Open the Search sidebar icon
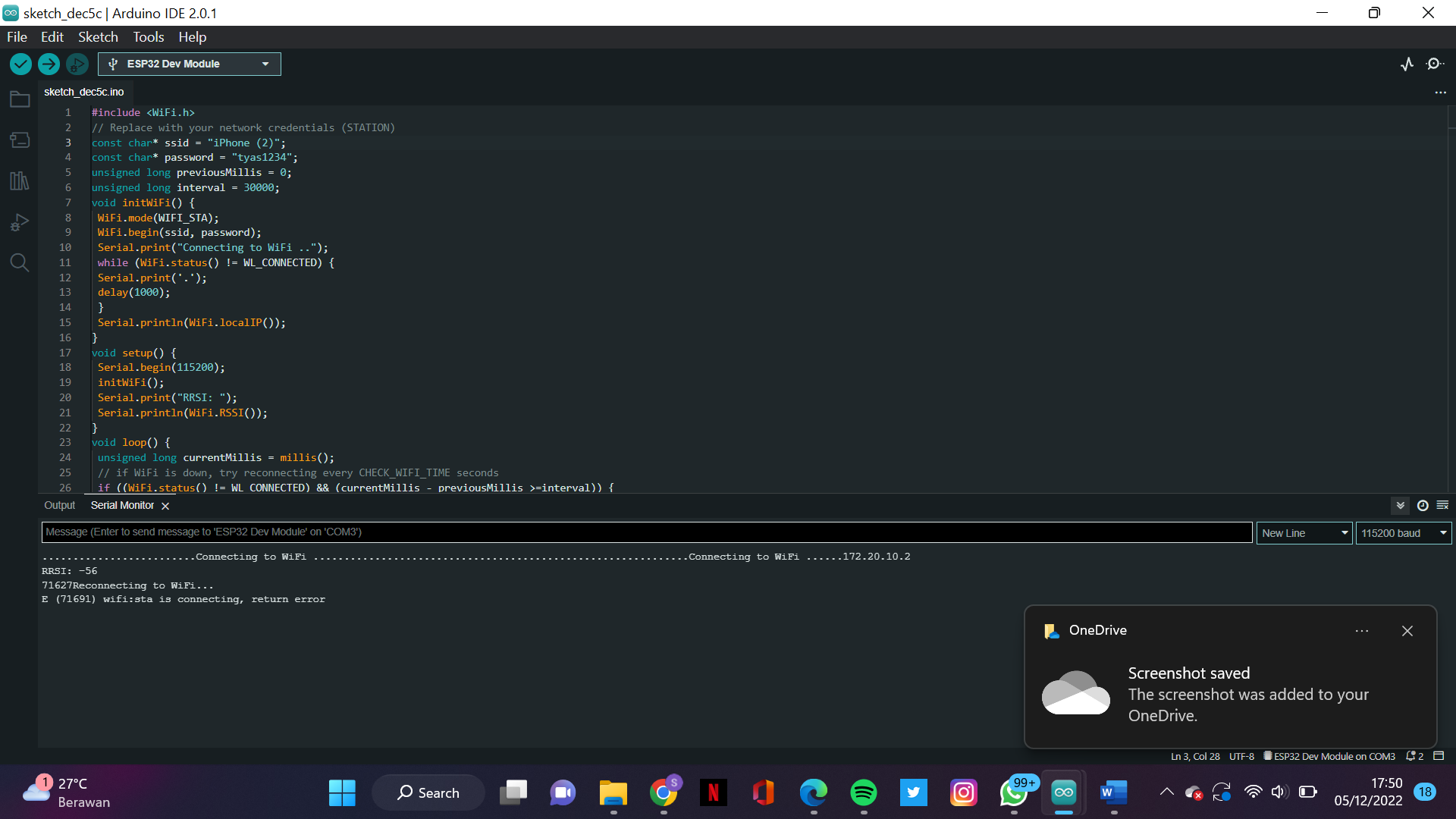Screen dimensions: 1456x819 (x=19, y=262)
